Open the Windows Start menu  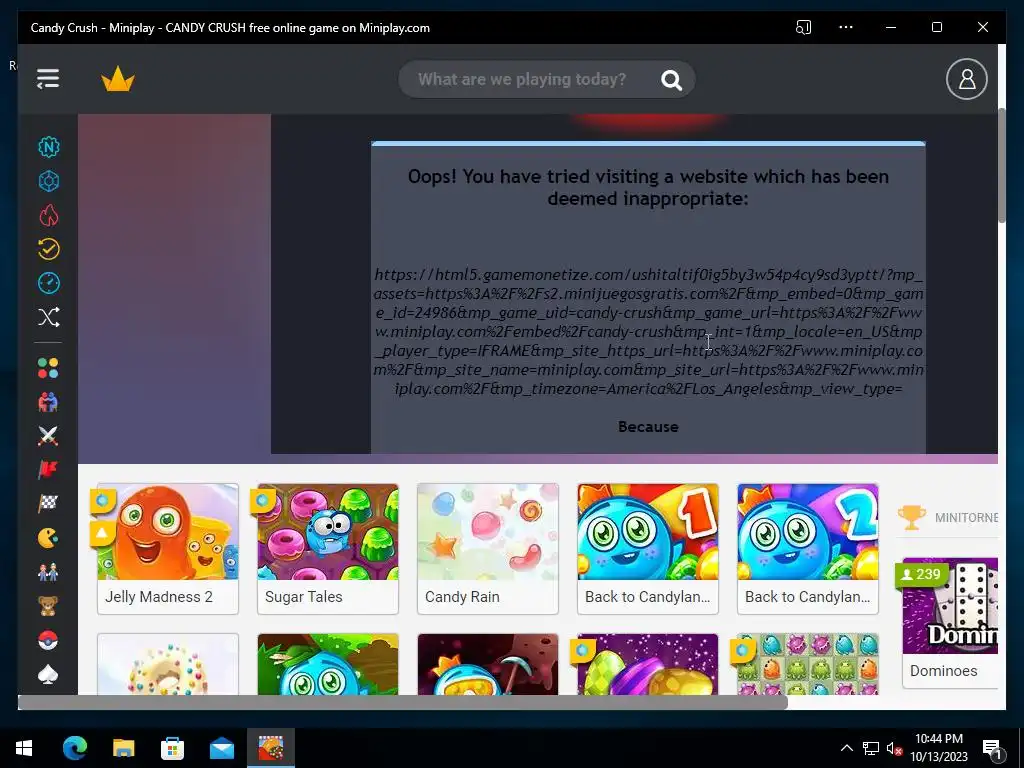24,748
